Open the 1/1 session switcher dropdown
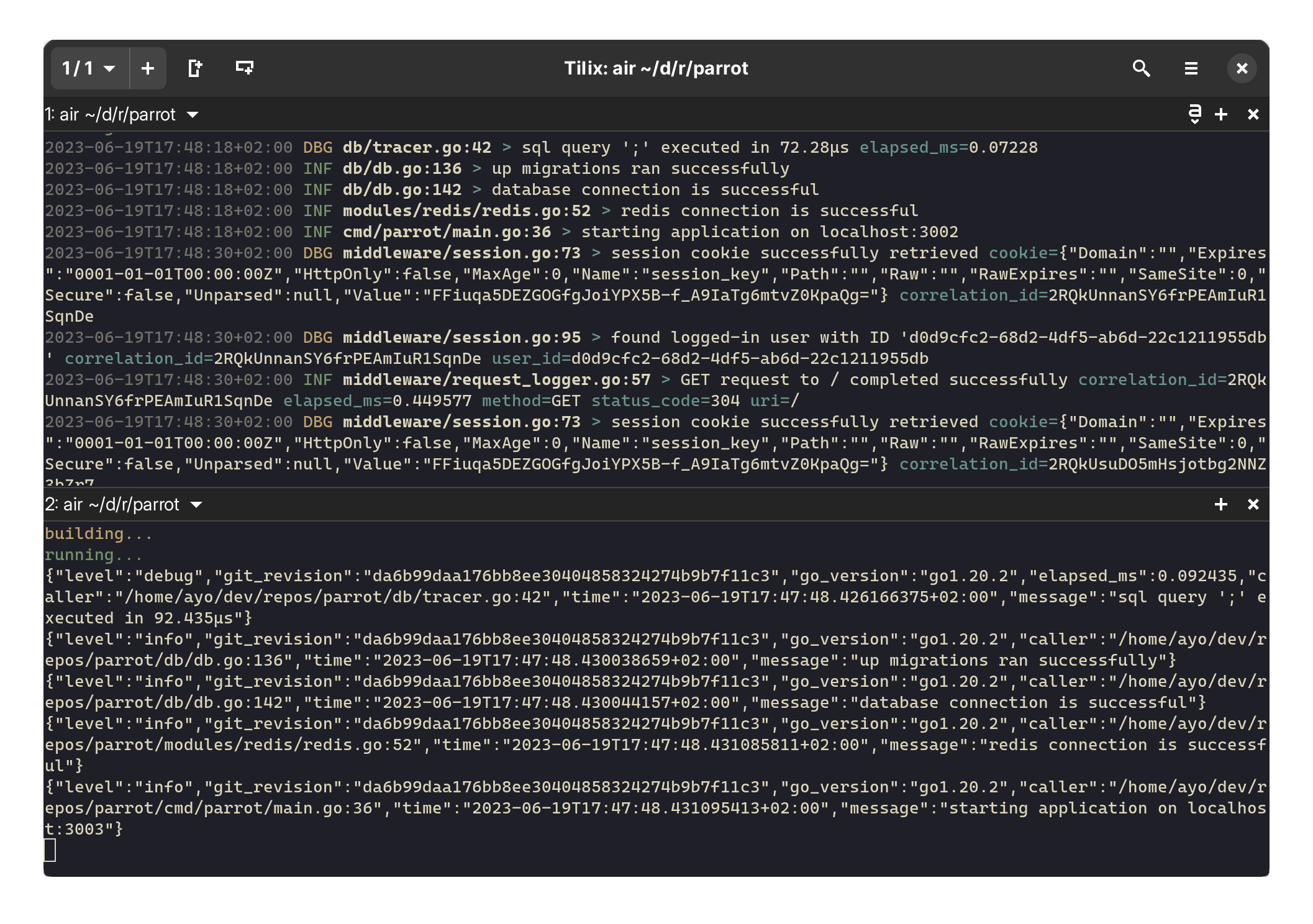The image size is (1313, 924). (89, 68)
